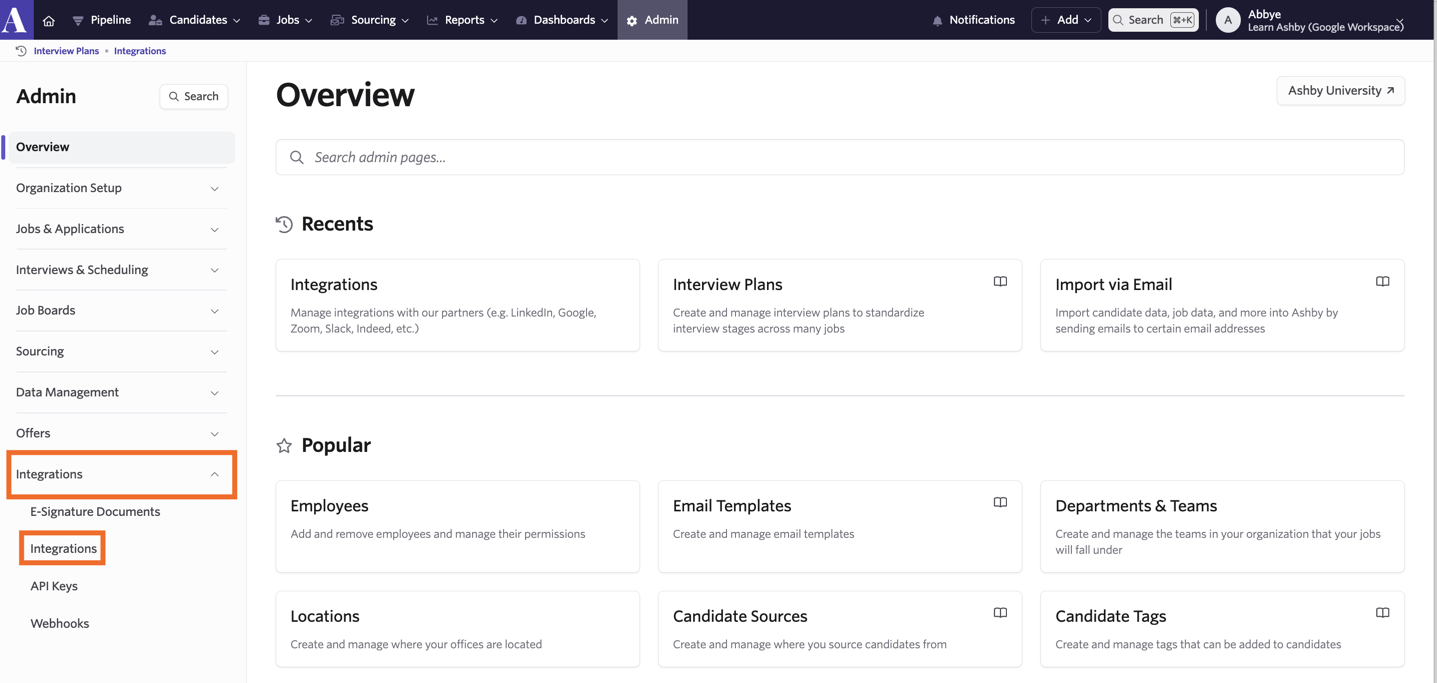This screenshot has width=1437, height=683.
Task: Click the Ashby logo icon
Action: click(15, 18)
